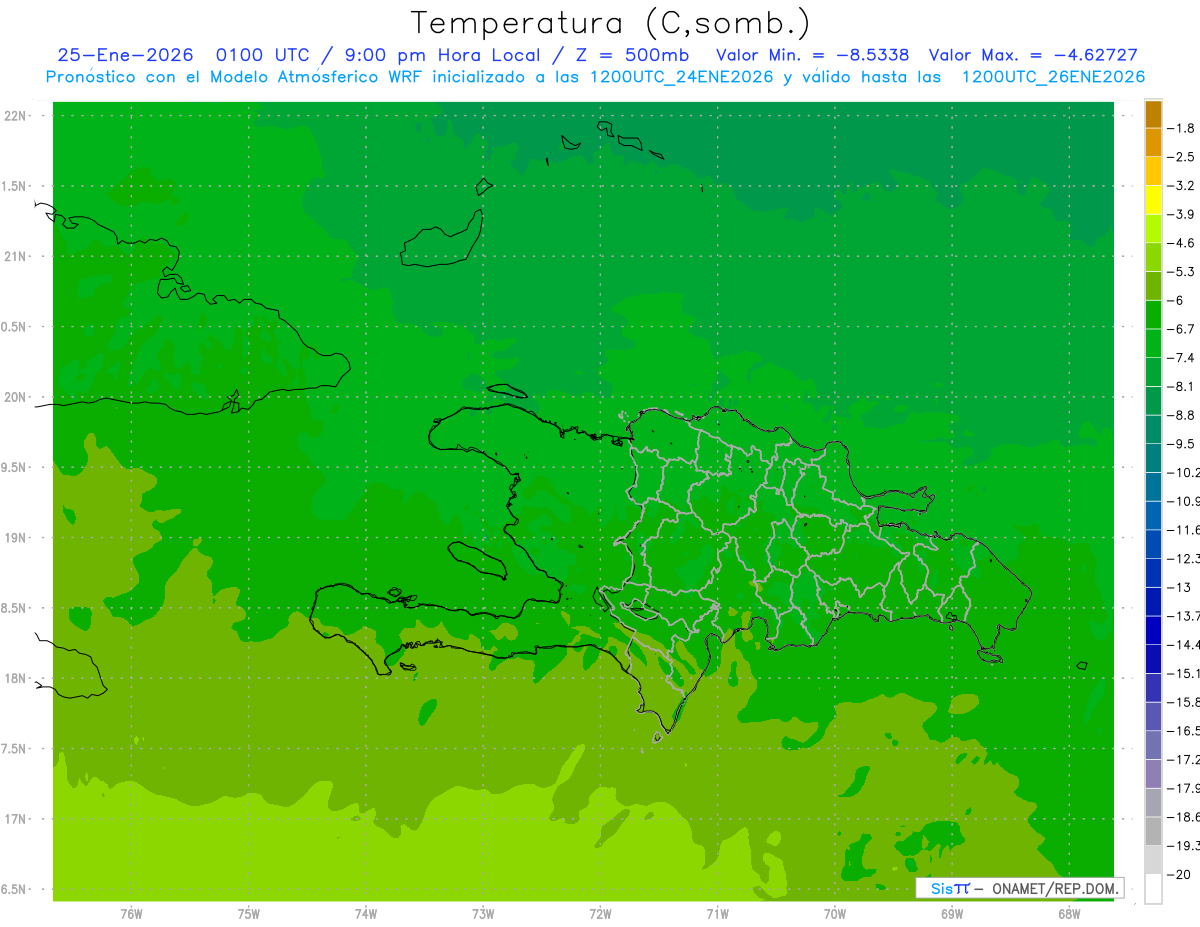
Task: Click the "70W" longitude label
Action: (x=835, y=914)
